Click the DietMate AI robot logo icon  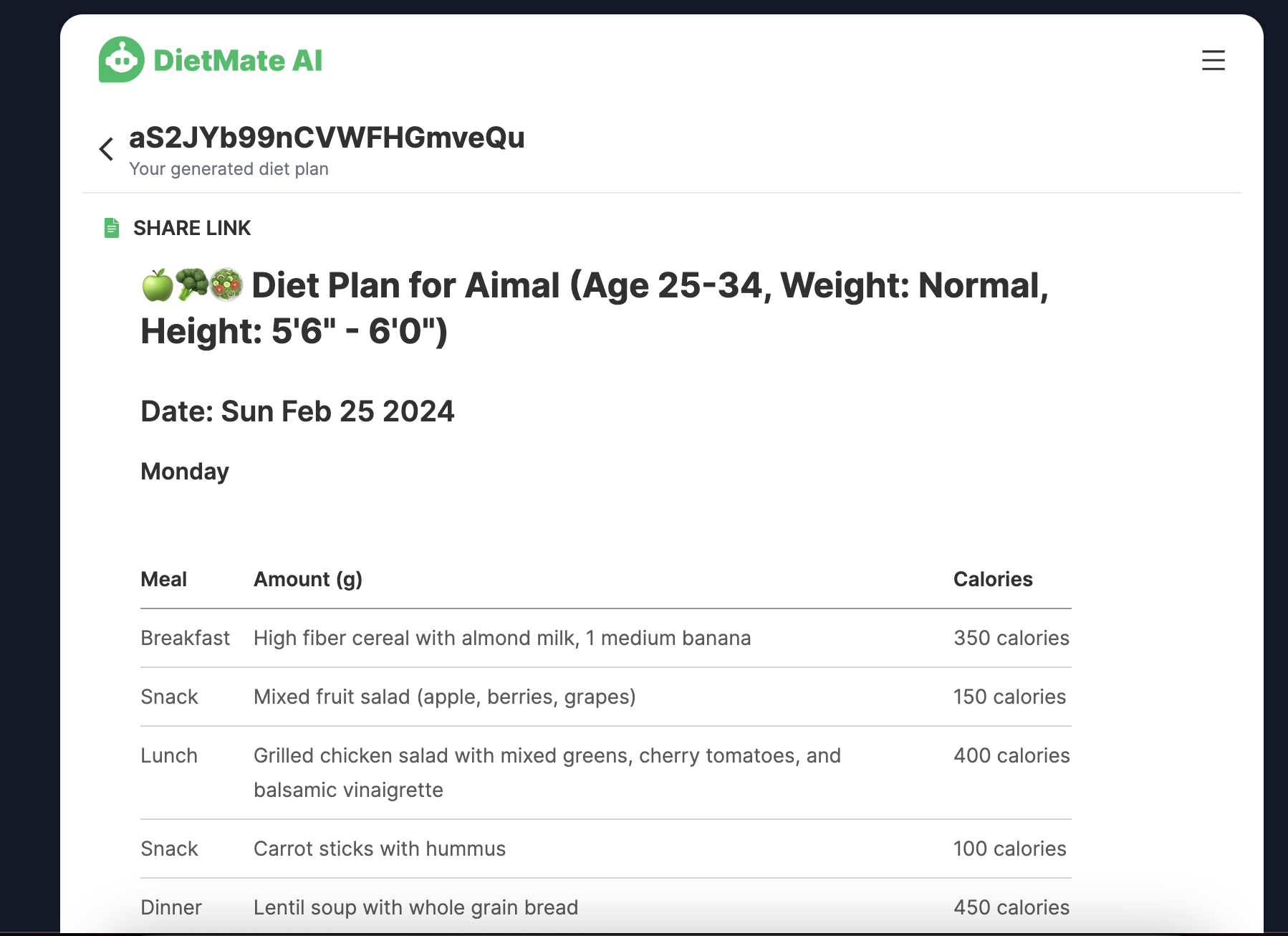click(x=121, y=59)
